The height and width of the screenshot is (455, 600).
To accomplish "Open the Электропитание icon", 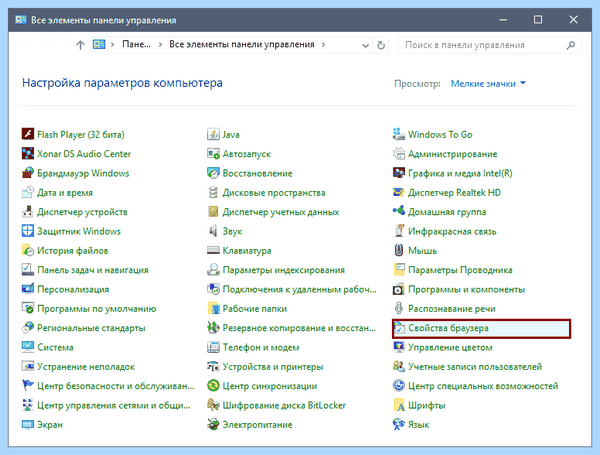I will (213, 424).
